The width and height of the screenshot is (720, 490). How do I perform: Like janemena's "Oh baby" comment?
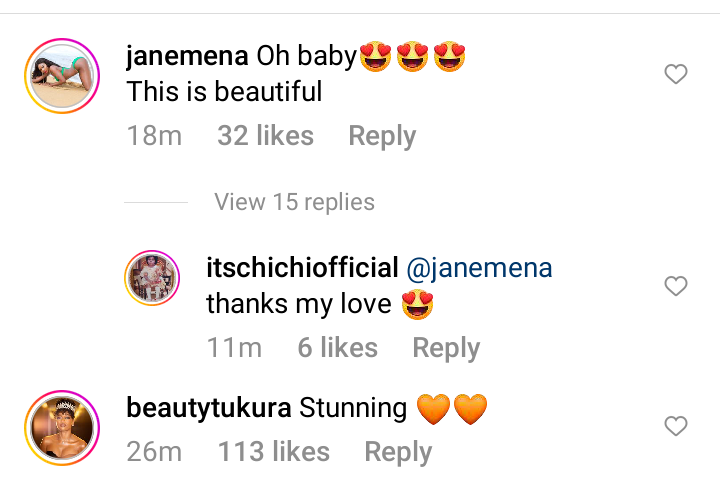(x=676, y=74)
